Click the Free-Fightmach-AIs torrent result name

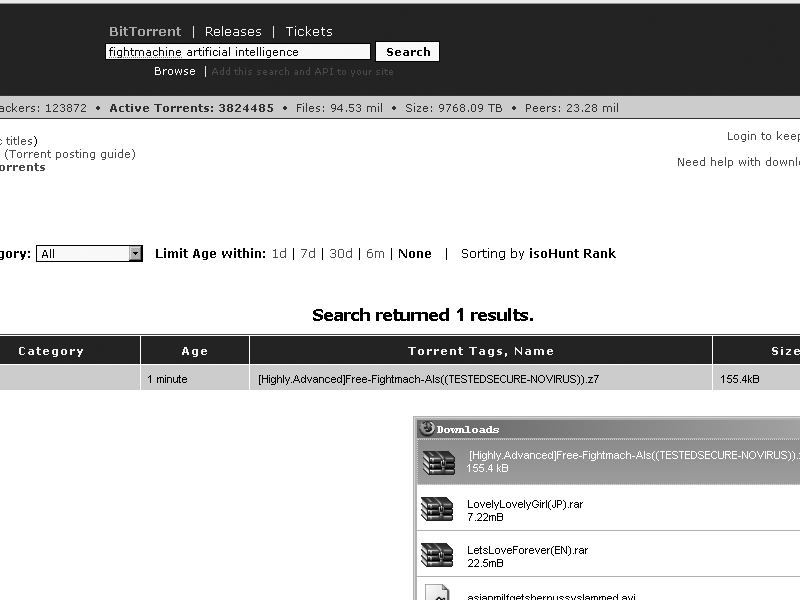point(428,379)
